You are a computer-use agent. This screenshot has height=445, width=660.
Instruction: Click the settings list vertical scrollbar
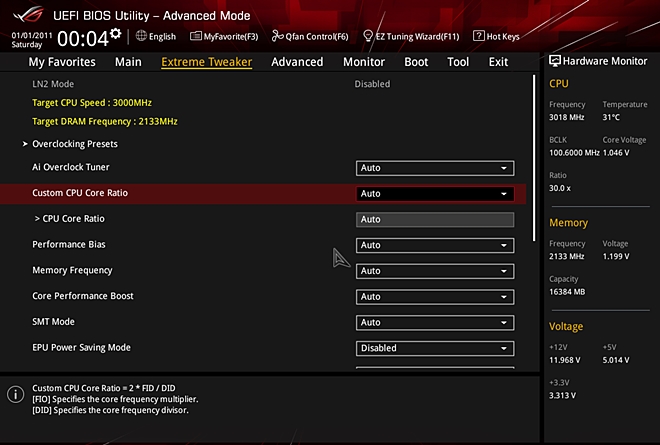point(534,158)
